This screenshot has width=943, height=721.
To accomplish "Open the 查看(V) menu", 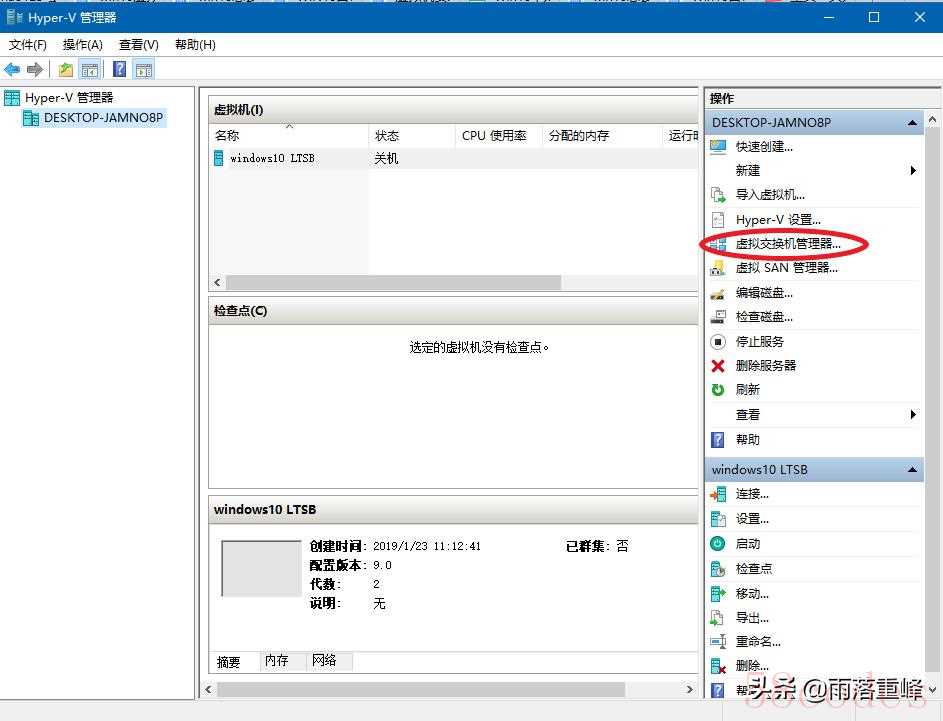I will point(139,44).
